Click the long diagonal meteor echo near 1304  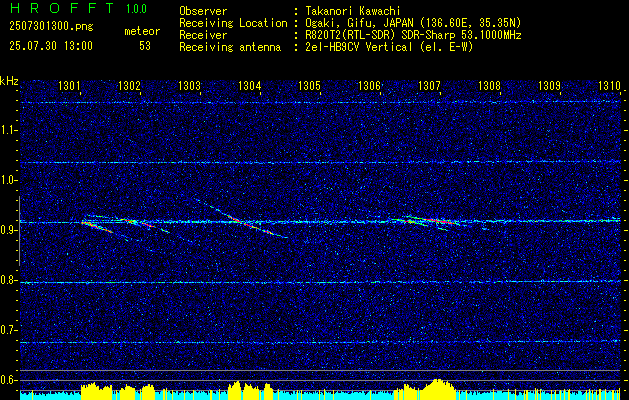pos(241,219)
